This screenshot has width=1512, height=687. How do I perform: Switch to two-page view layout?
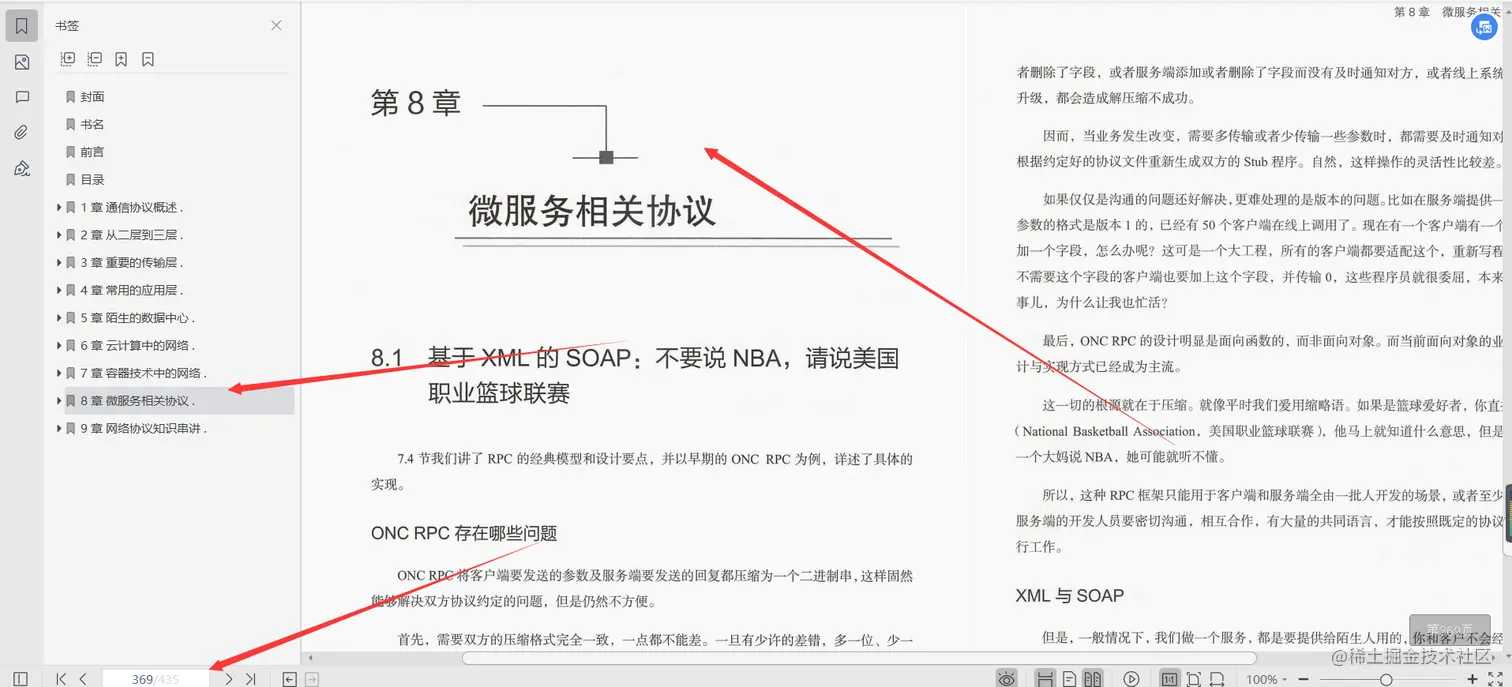tap(1092, 677)
